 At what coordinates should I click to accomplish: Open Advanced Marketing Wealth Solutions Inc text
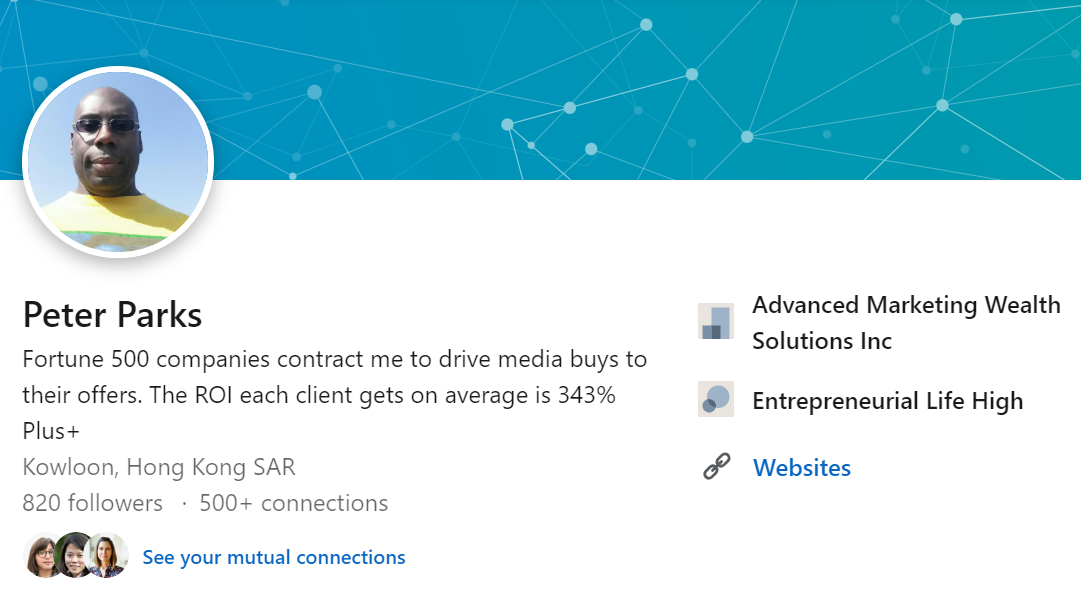(906, 323)
